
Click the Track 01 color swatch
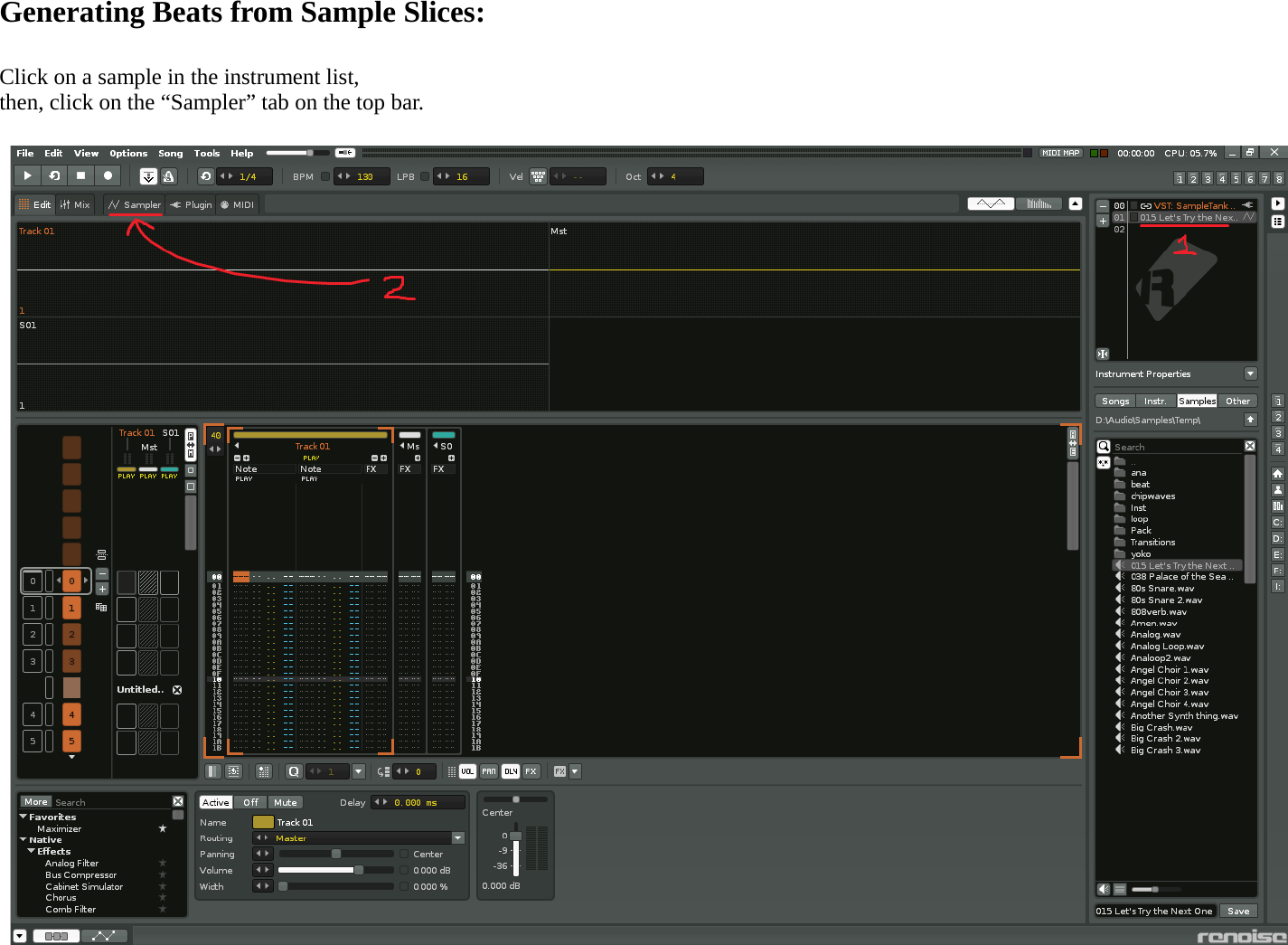coord(263,822)
